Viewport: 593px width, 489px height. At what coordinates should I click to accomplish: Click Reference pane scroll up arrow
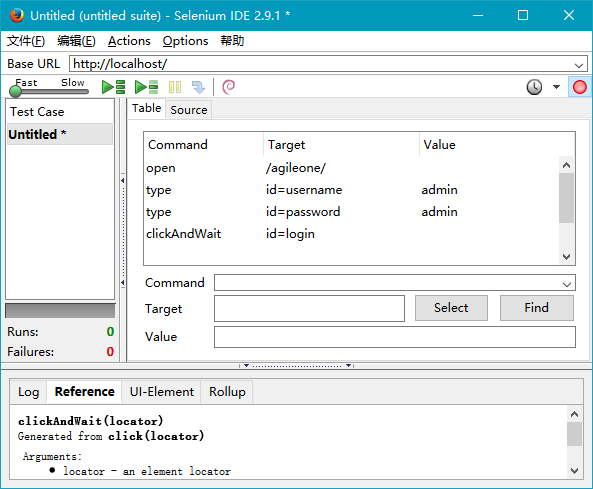pos(574,414)
